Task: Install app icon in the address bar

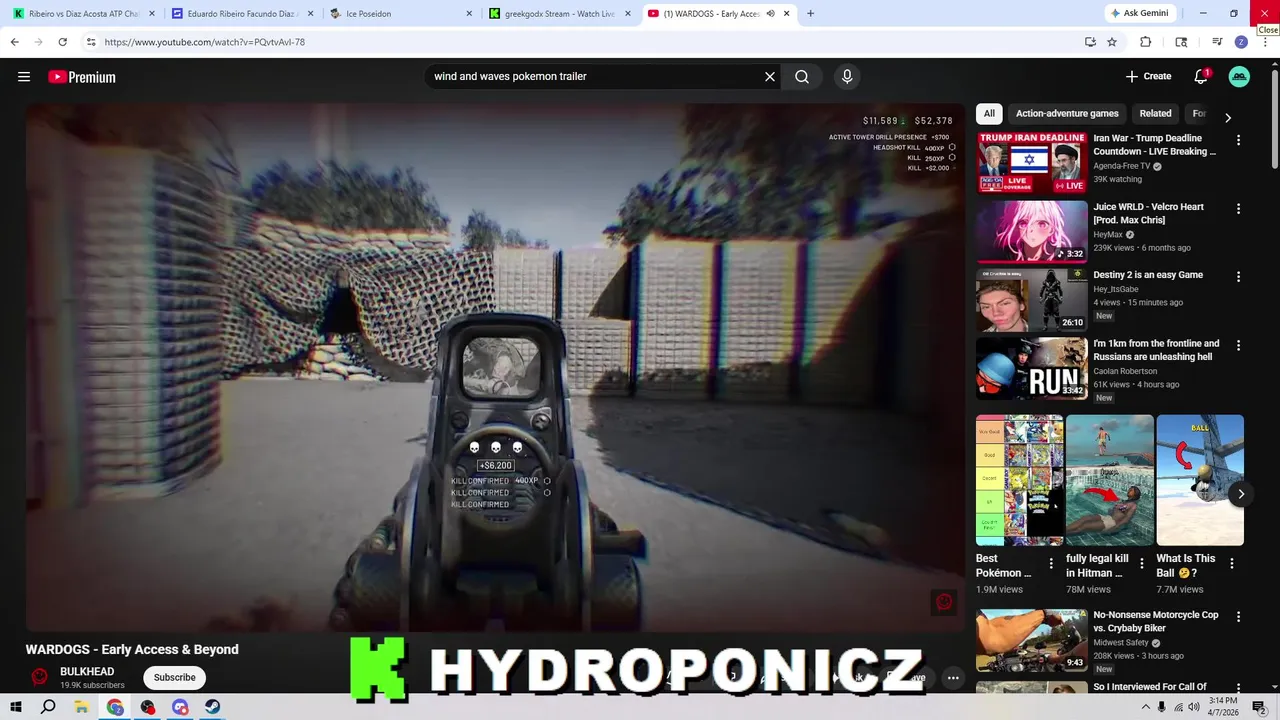Action: [x=1090, y=42]
